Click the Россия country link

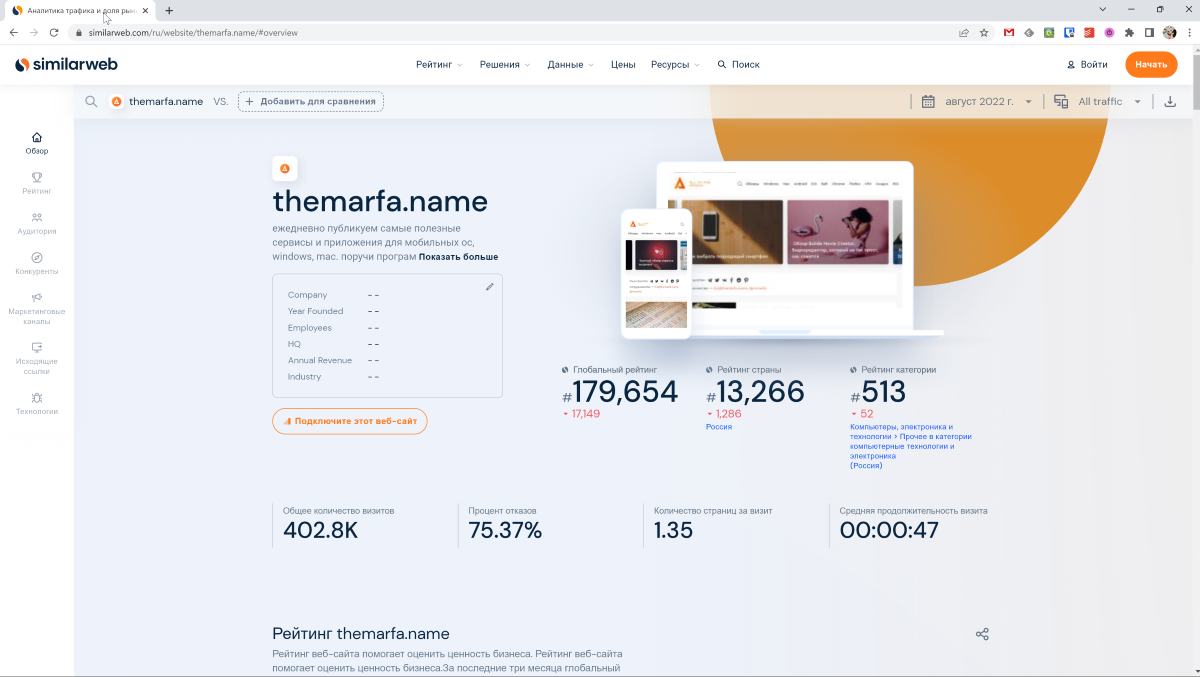719,427
